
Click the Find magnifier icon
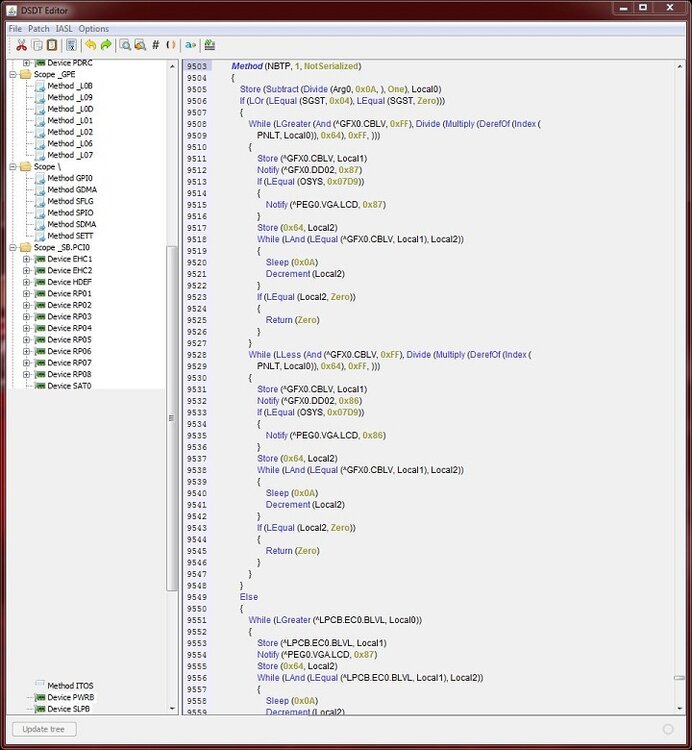[x=125, y=45]
